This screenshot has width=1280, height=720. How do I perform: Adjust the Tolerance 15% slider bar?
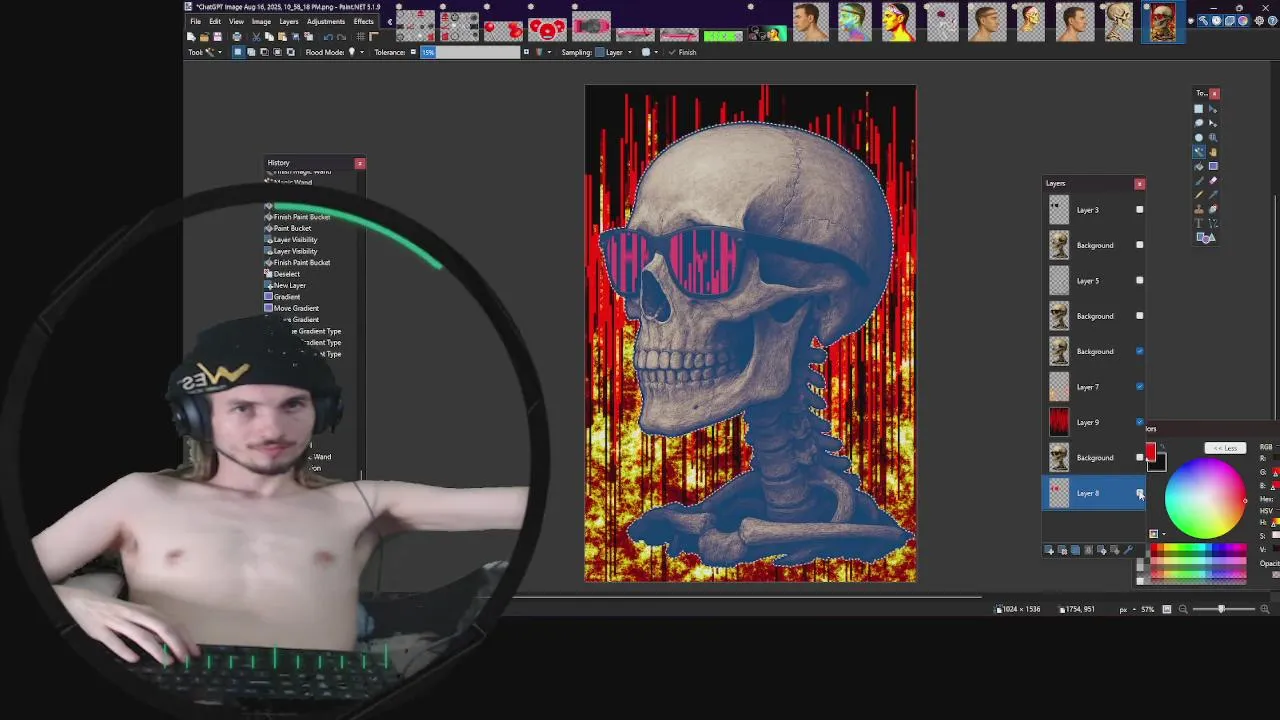point(471,52)
